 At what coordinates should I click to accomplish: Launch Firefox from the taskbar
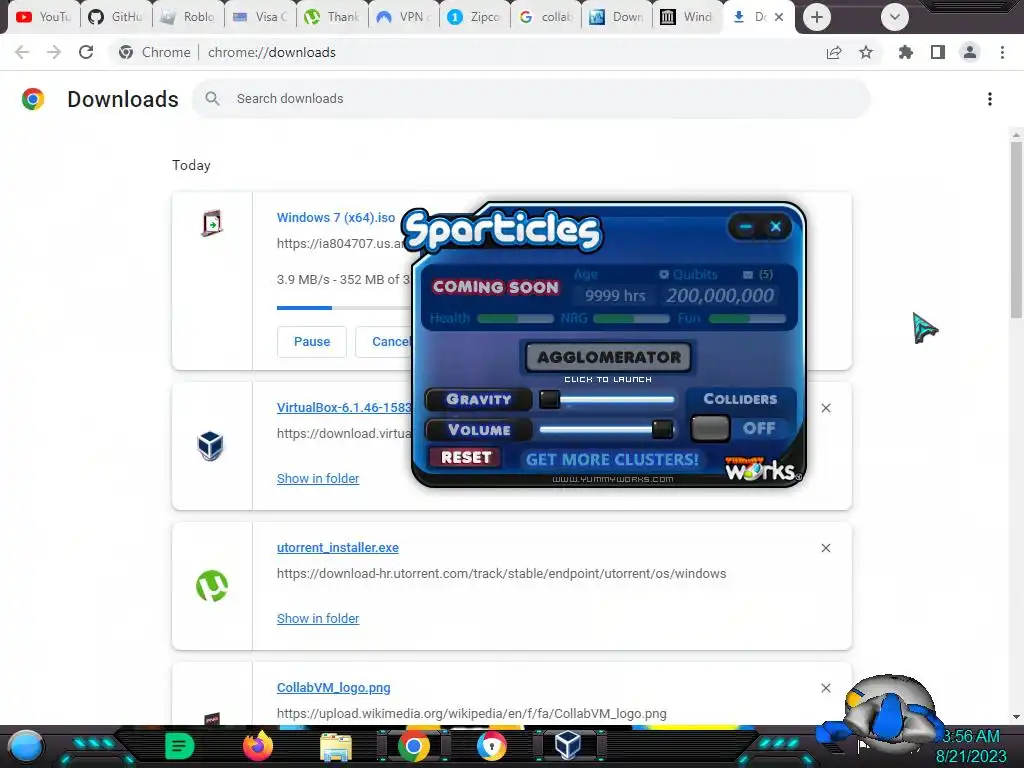258,746
